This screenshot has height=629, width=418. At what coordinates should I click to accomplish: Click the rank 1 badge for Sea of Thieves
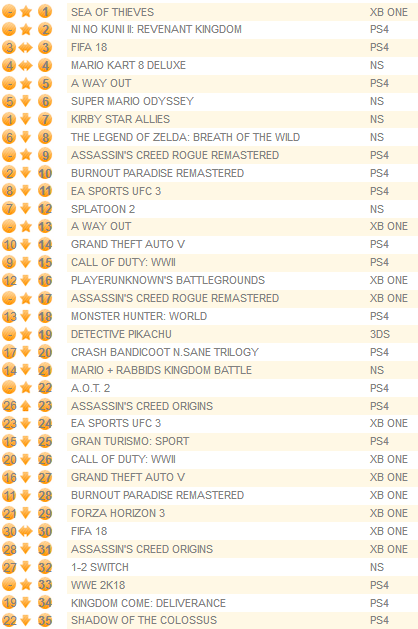45,12
